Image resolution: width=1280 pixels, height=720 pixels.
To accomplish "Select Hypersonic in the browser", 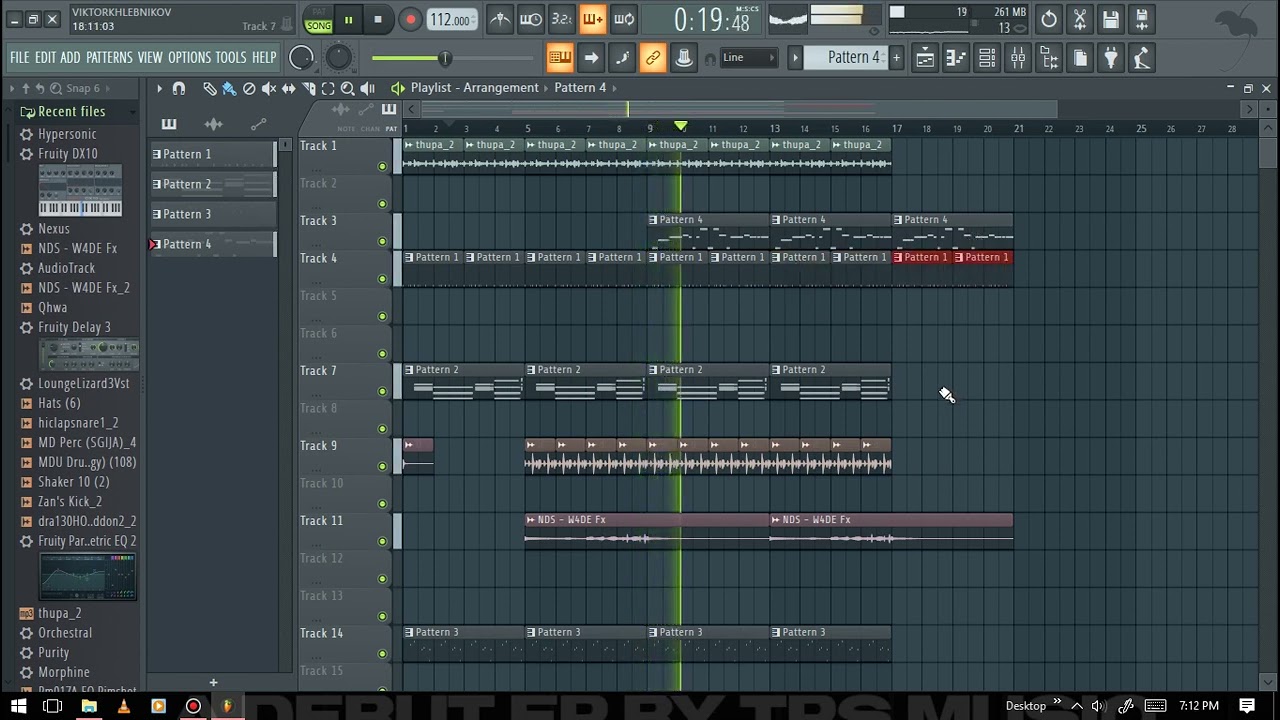I will click(x=67, y=134).
